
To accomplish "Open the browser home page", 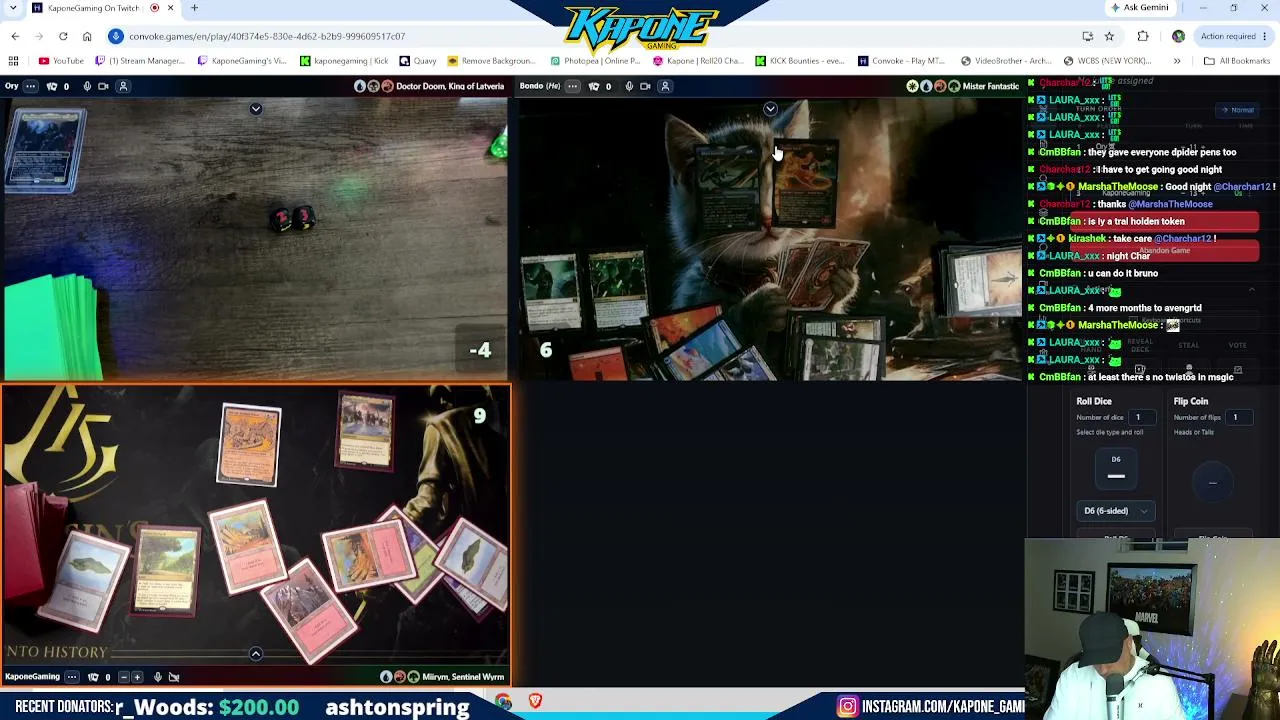I will tap(87, 36).
